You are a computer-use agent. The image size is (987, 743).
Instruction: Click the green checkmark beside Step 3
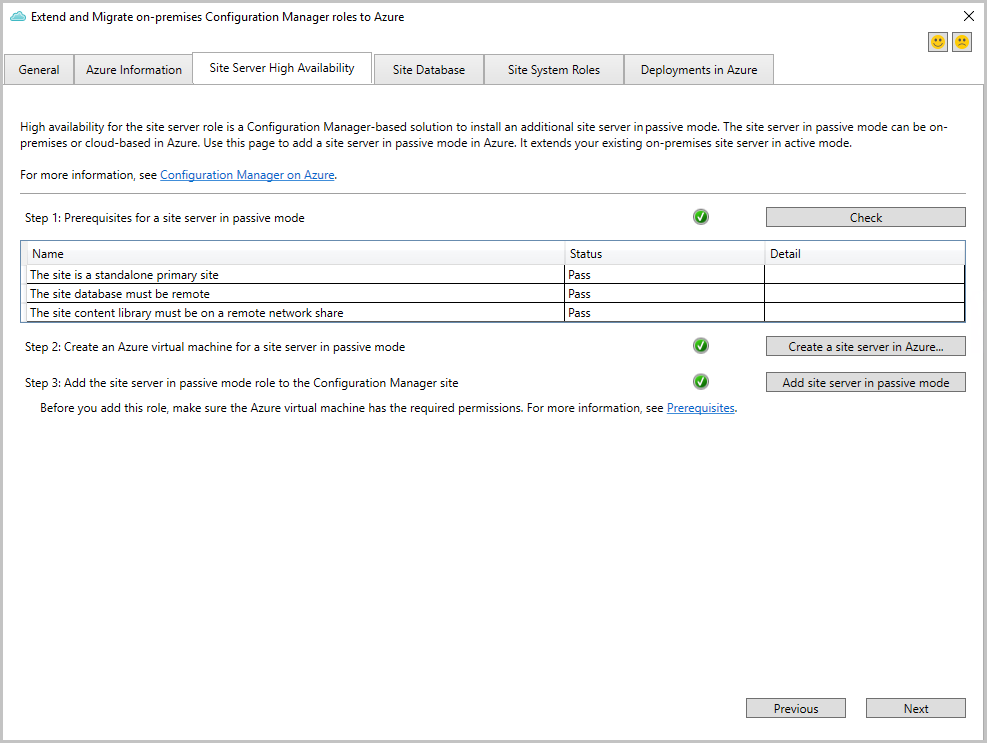pyautogui.click(x=701, y=382)
